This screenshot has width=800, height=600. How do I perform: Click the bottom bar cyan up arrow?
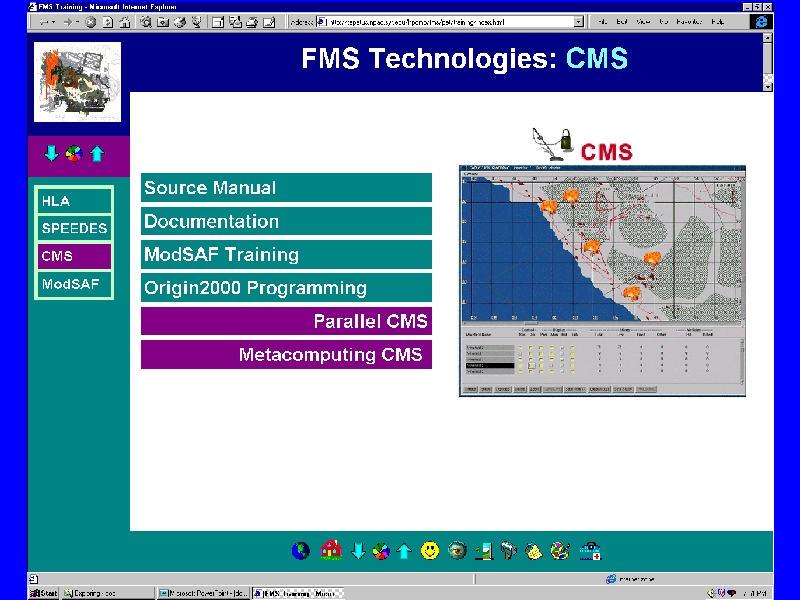[x=404, y=551]
